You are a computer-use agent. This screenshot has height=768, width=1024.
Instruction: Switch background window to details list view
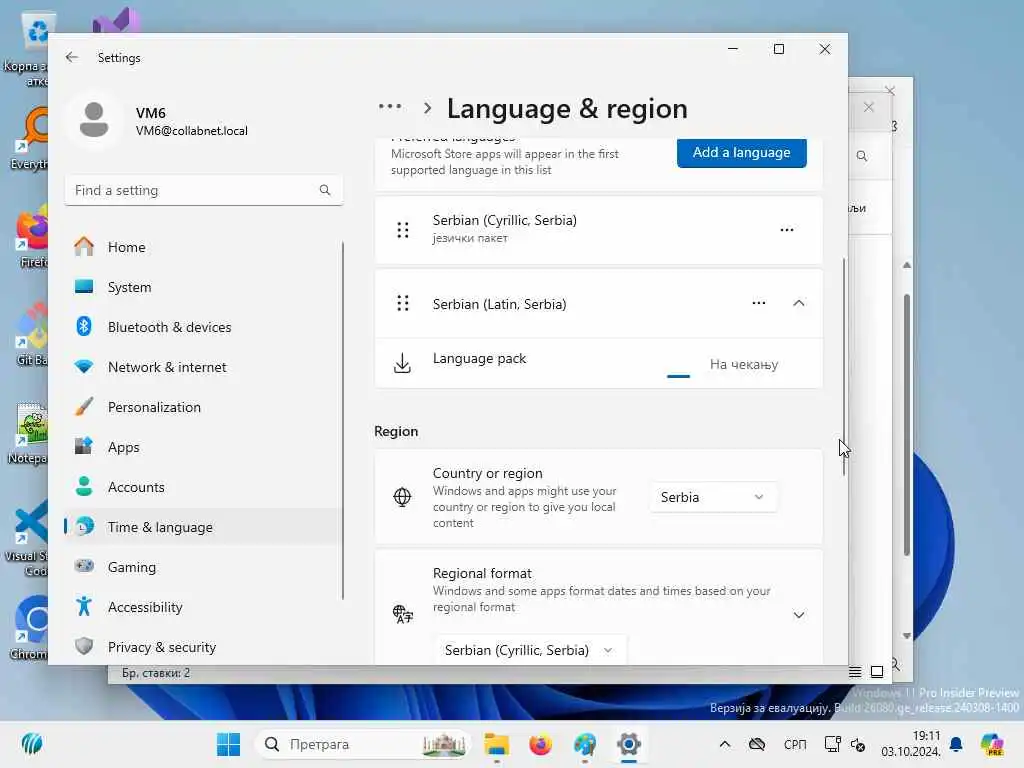(855, 671)
